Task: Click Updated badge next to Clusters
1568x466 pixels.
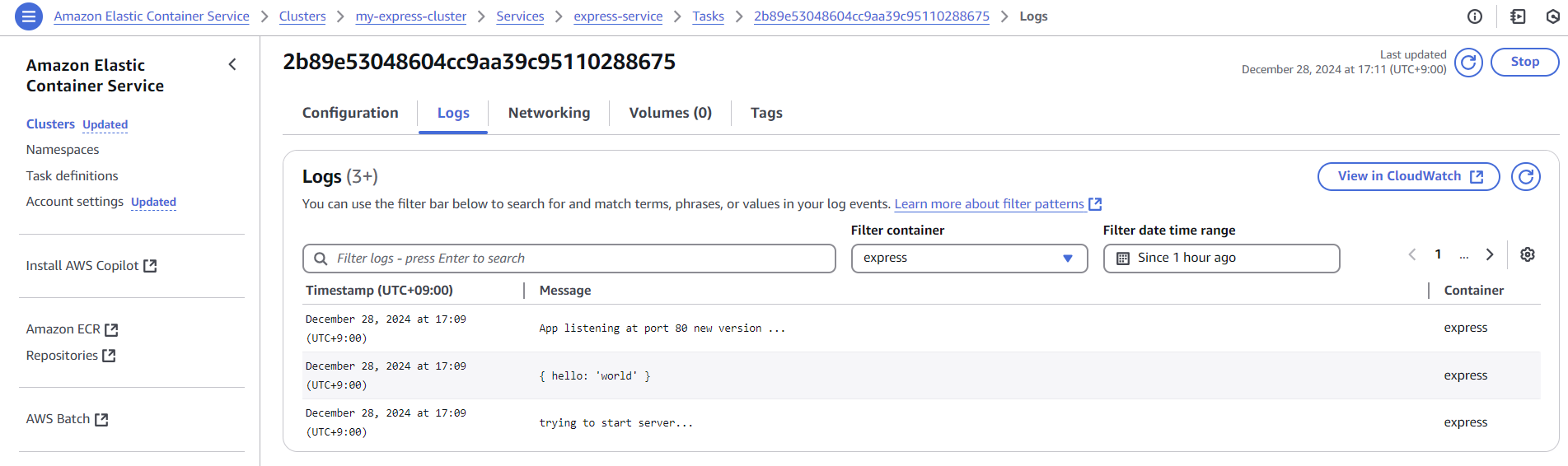Action: pos(105,125)
